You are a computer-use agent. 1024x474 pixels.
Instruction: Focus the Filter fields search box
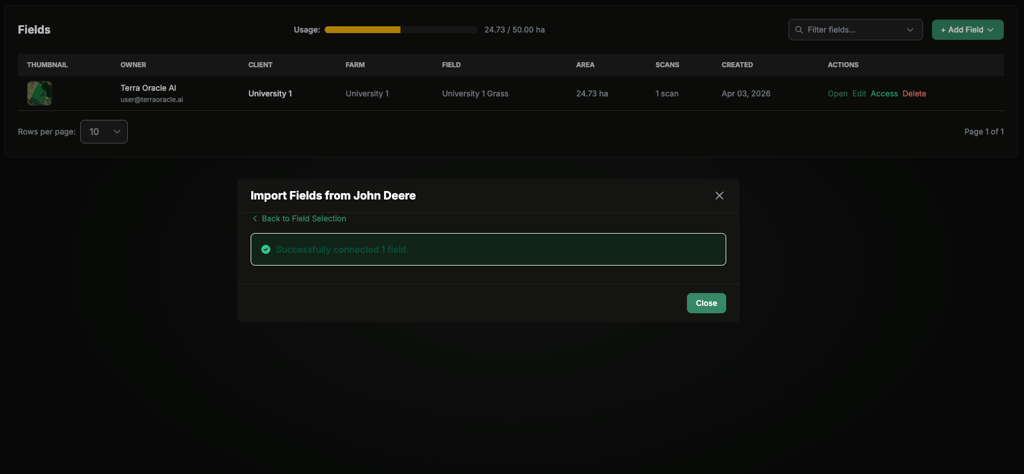pos(855,29)
